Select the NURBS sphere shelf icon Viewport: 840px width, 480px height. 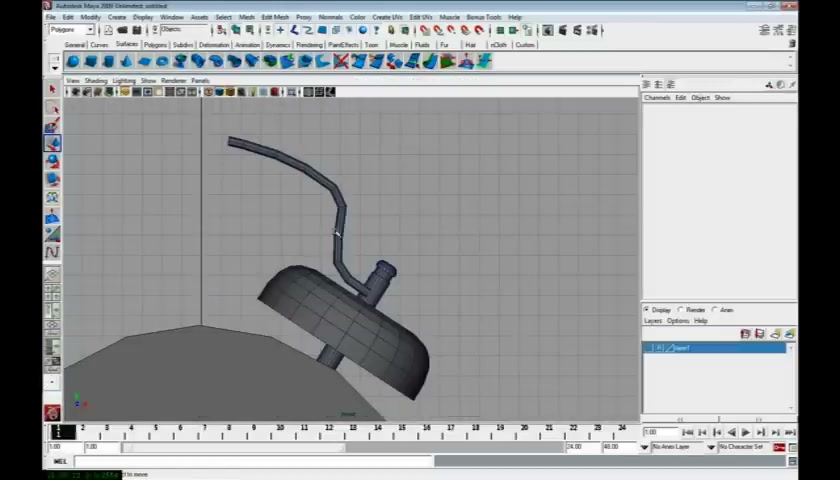coord(73,62)
